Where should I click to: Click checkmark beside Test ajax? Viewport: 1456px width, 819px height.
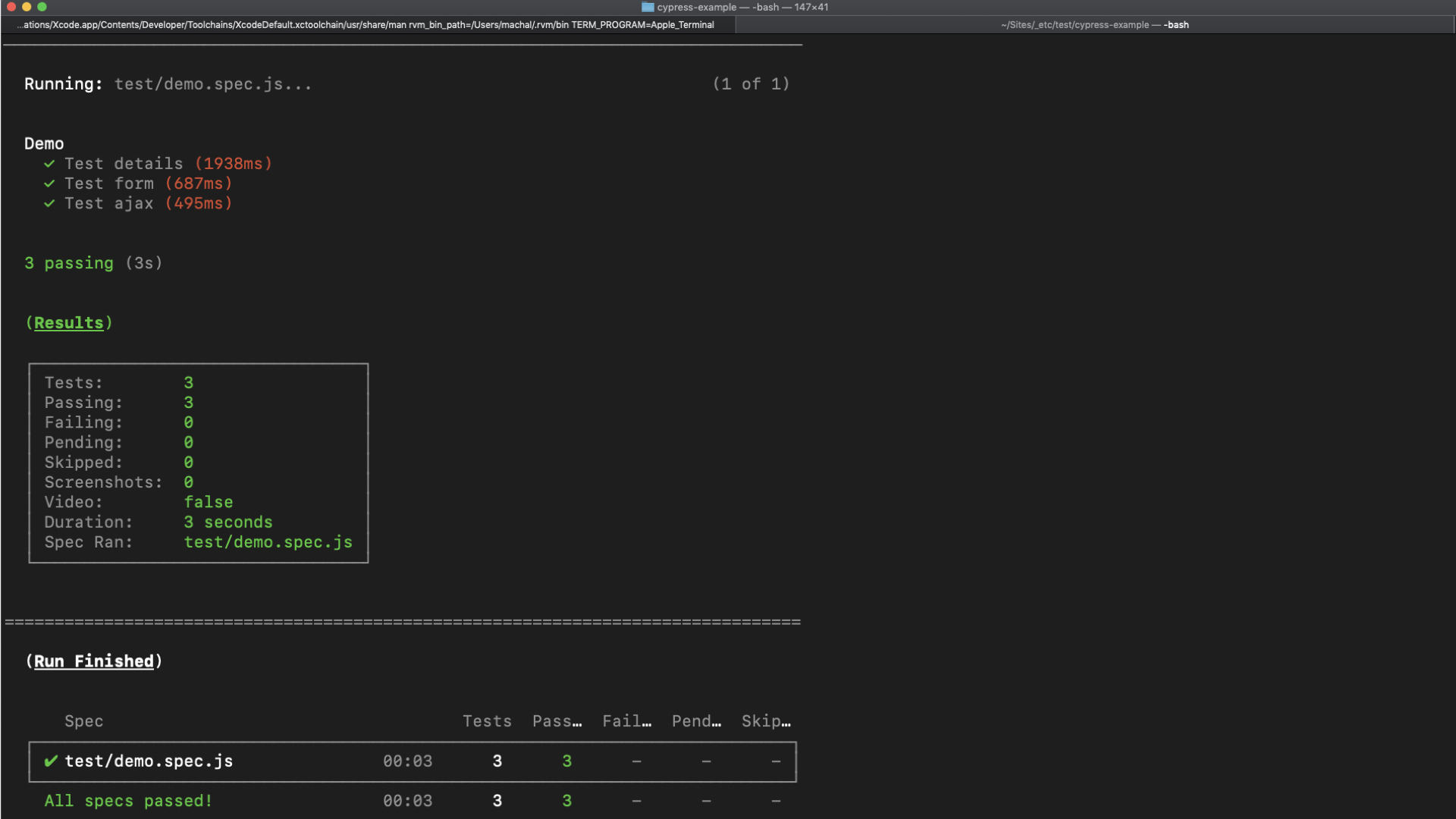click(49, 203)
